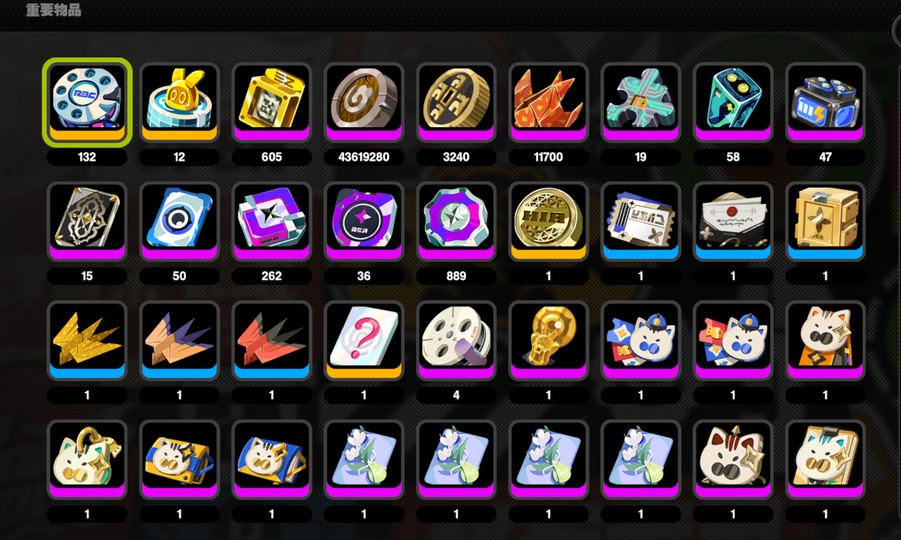Viewport: 901px width, 540px height.
Task: Select the highlighted RAC disc item showing 132
Action: (x=87, y=102)
